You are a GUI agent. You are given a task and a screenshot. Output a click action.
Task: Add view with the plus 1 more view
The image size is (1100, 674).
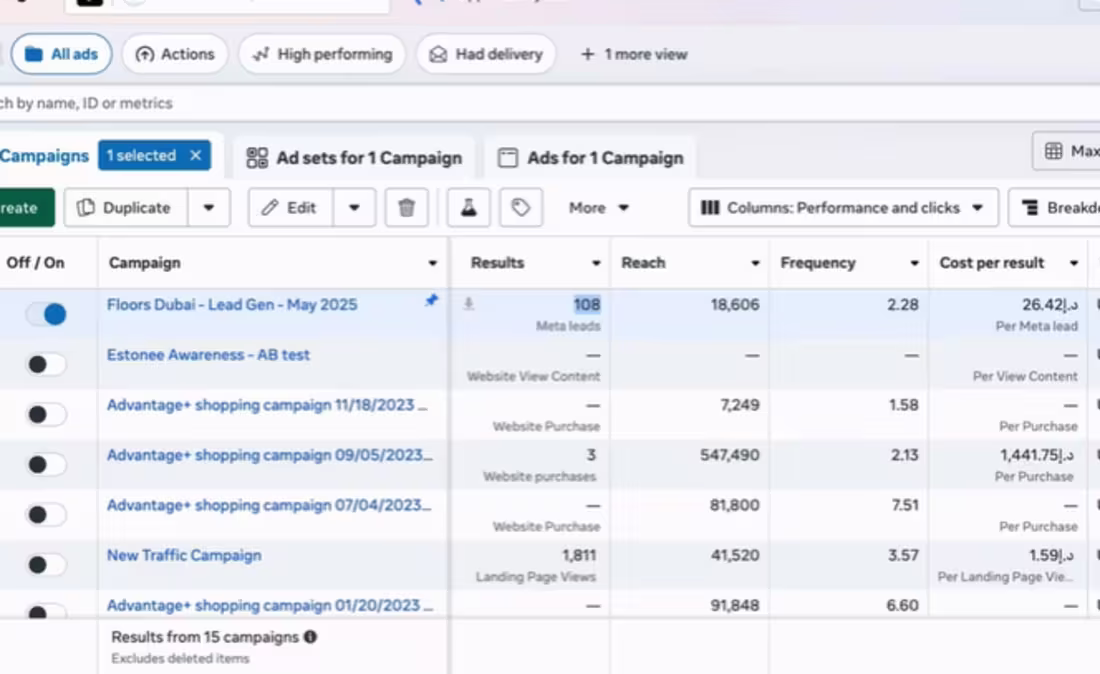pyautogui.click(x=634, y=54)
